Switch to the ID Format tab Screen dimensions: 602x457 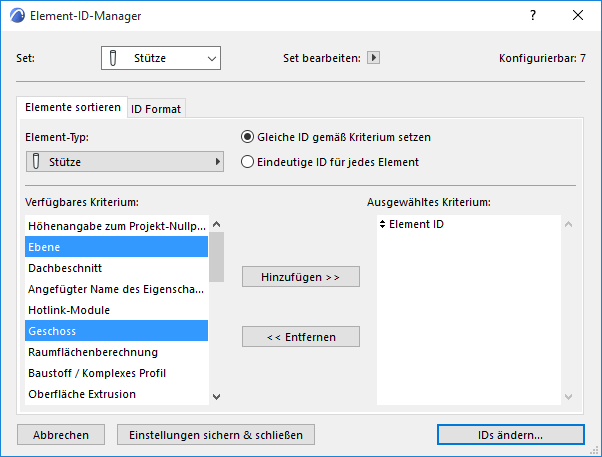(156, 109)
